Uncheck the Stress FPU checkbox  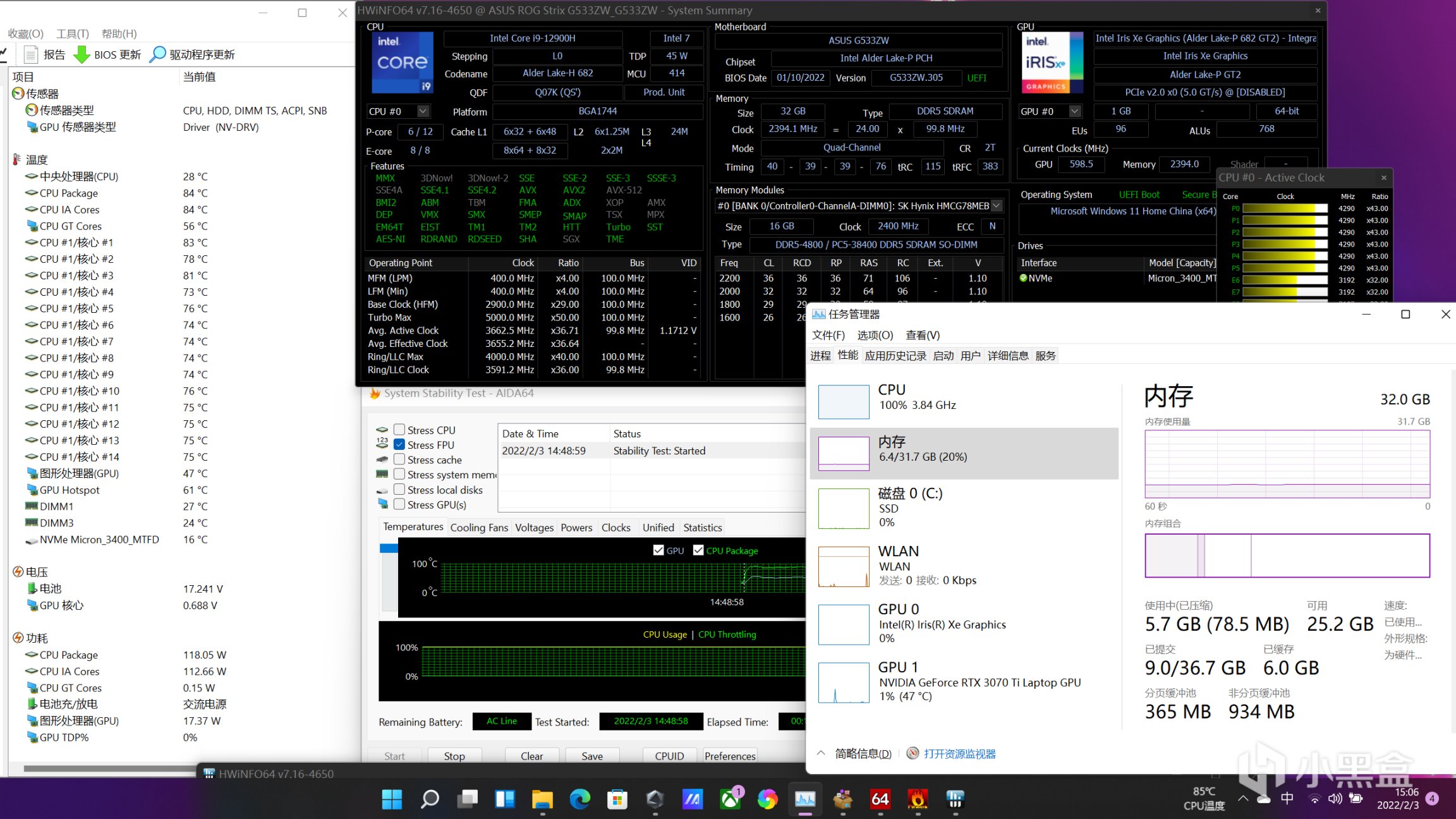tap(399, 445)
